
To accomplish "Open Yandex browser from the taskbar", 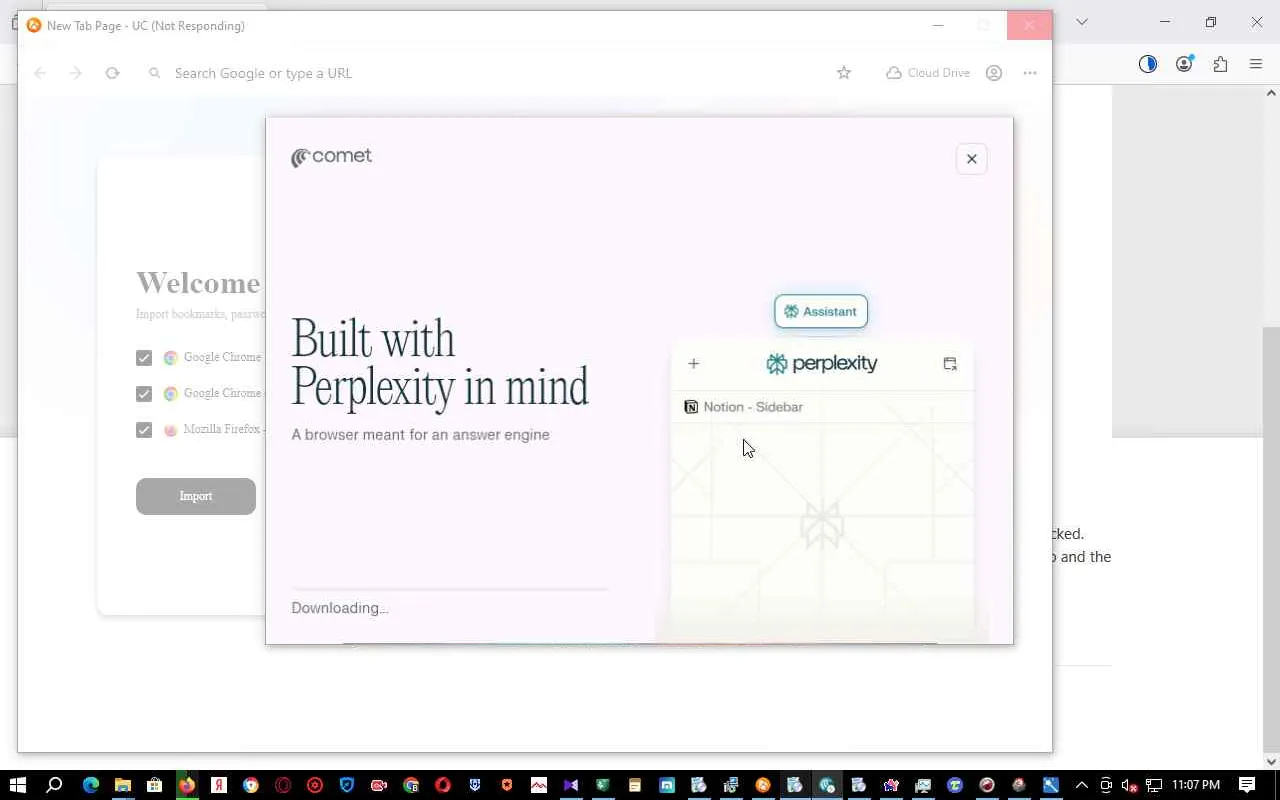I will (x=219, y=785).
